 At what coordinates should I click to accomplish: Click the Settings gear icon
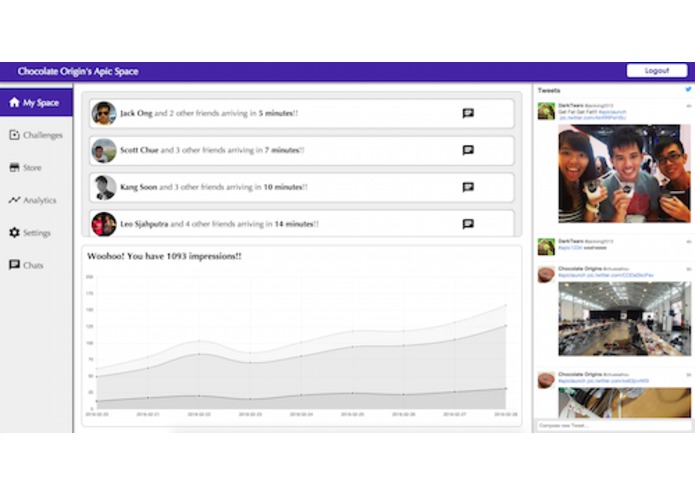tap(14, 232)
